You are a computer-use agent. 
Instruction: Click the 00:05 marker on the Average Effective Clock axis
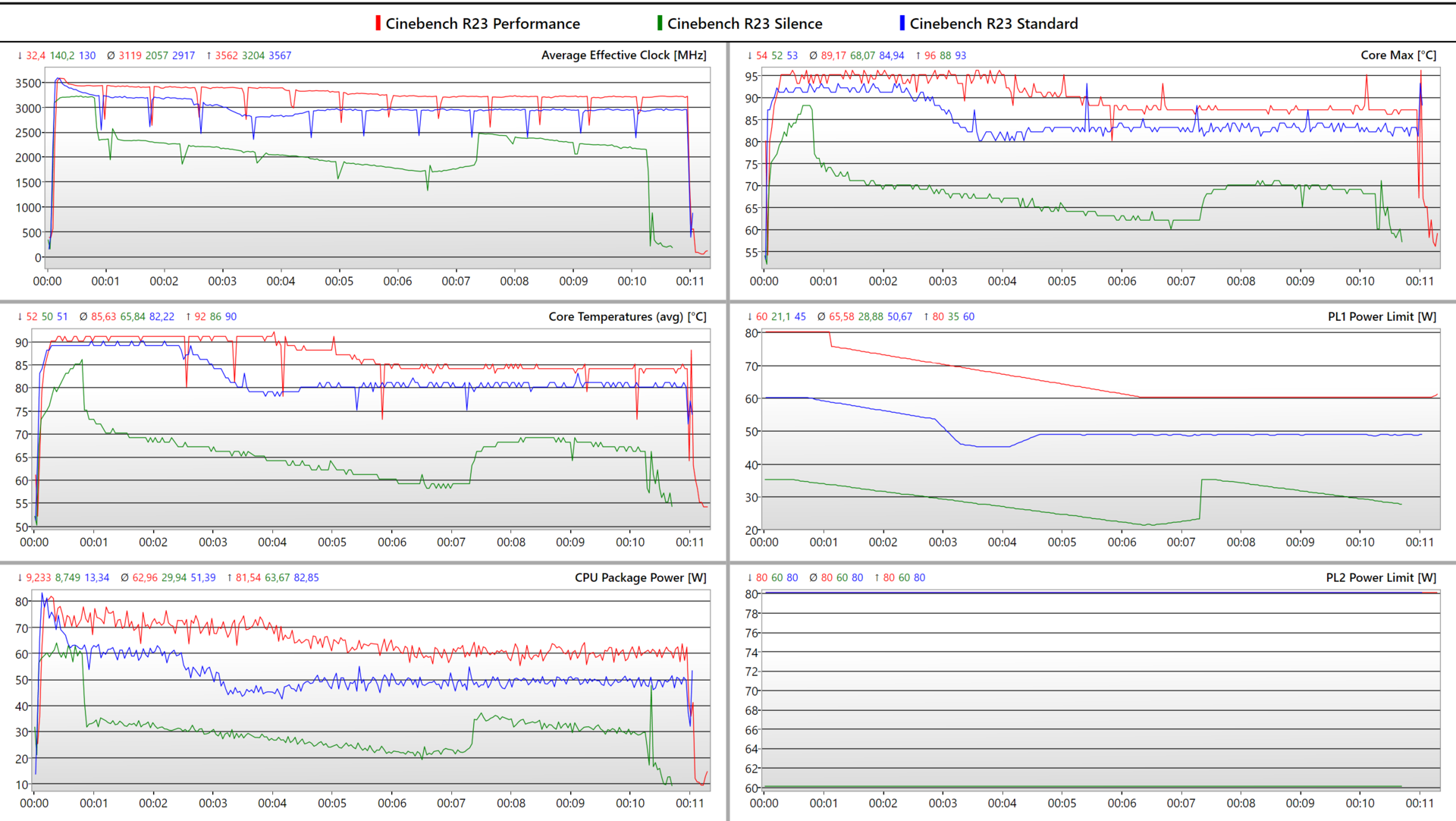tap(339, 281)
